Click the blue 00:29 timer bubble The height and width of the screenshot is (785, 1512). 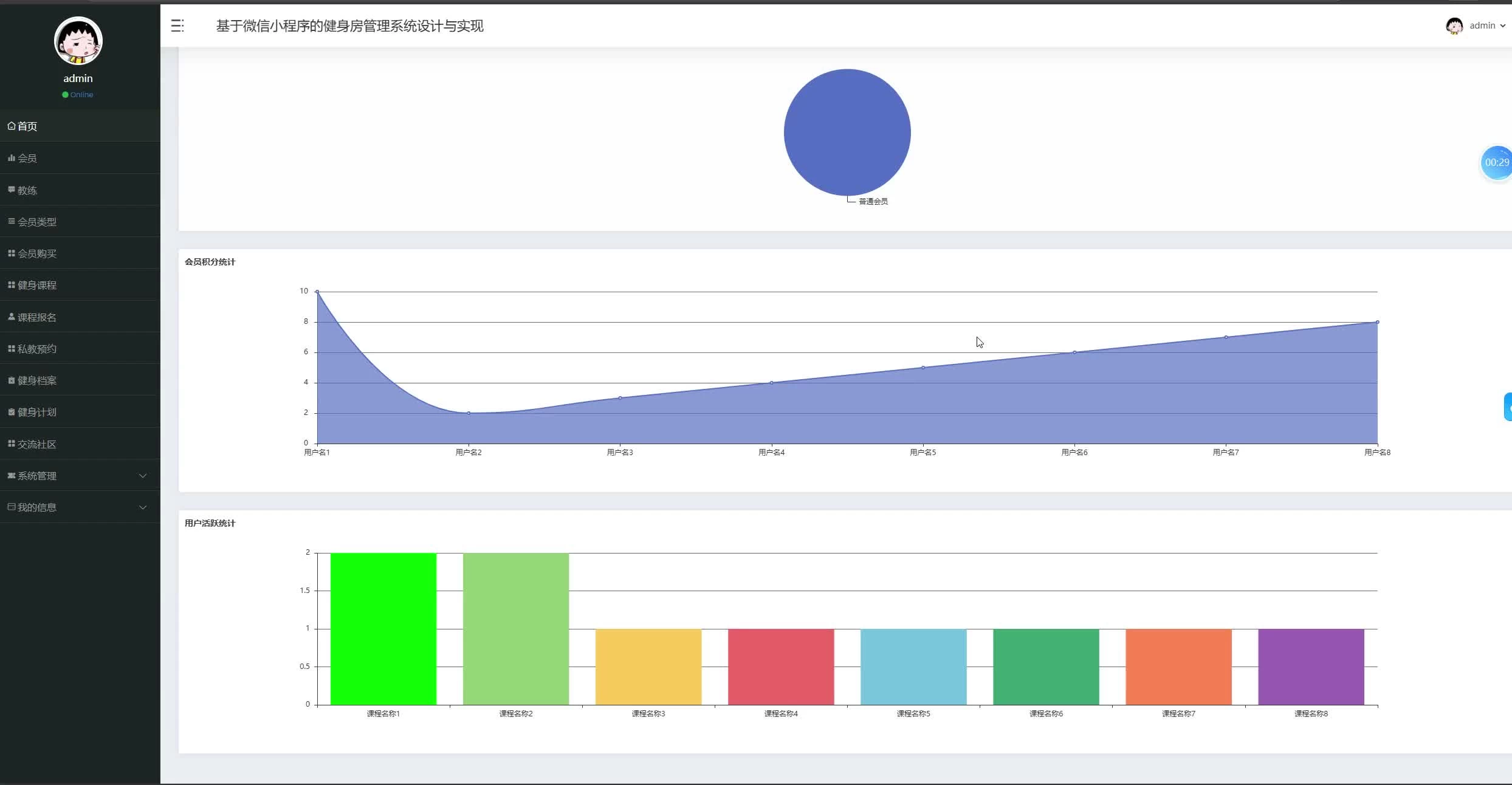pyautogui.click(x=1496, y=162)
